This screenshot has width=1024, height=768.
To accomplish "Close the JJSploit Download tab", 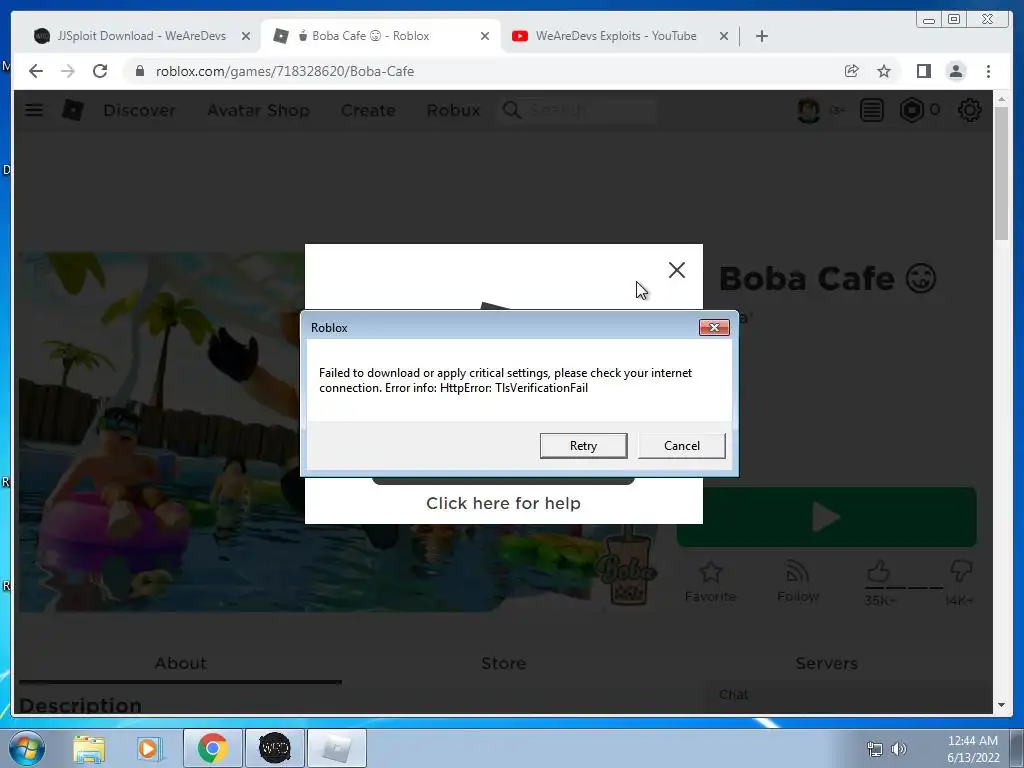I will [246, 36].
